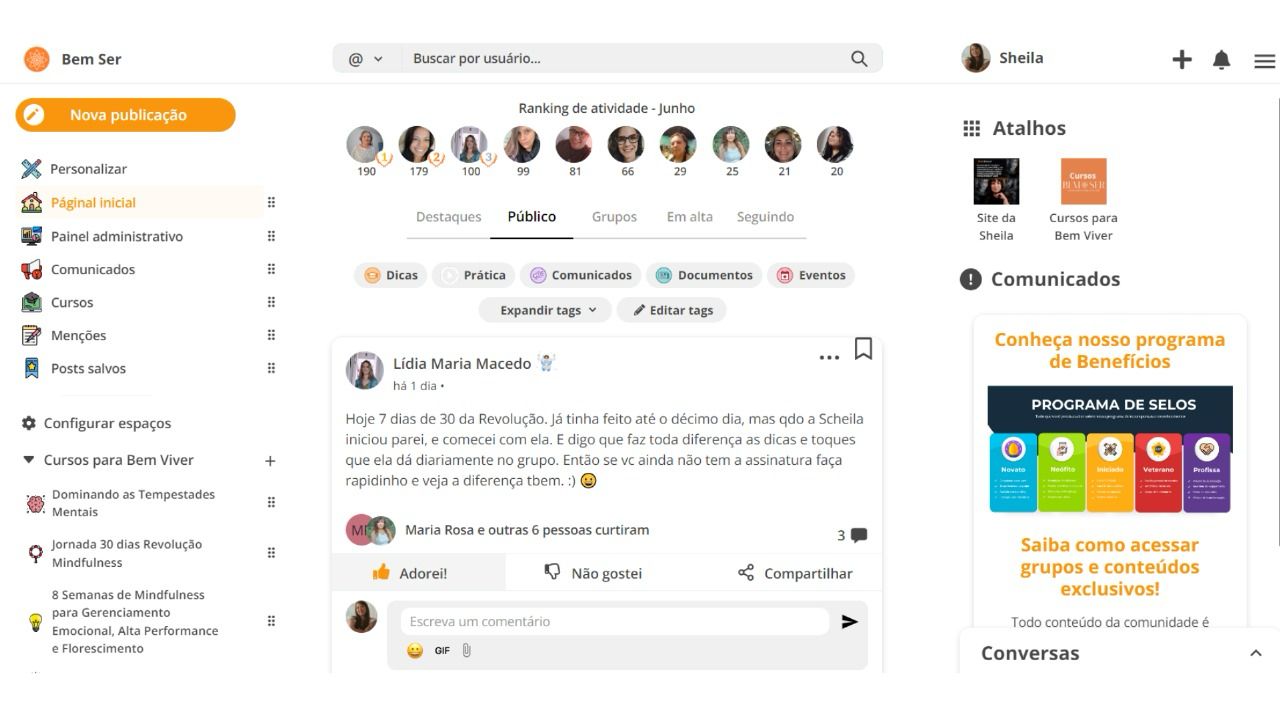Send the comment with arrow icon
The width and height of the screenshot is (1280, 720).
pos(850,622)
